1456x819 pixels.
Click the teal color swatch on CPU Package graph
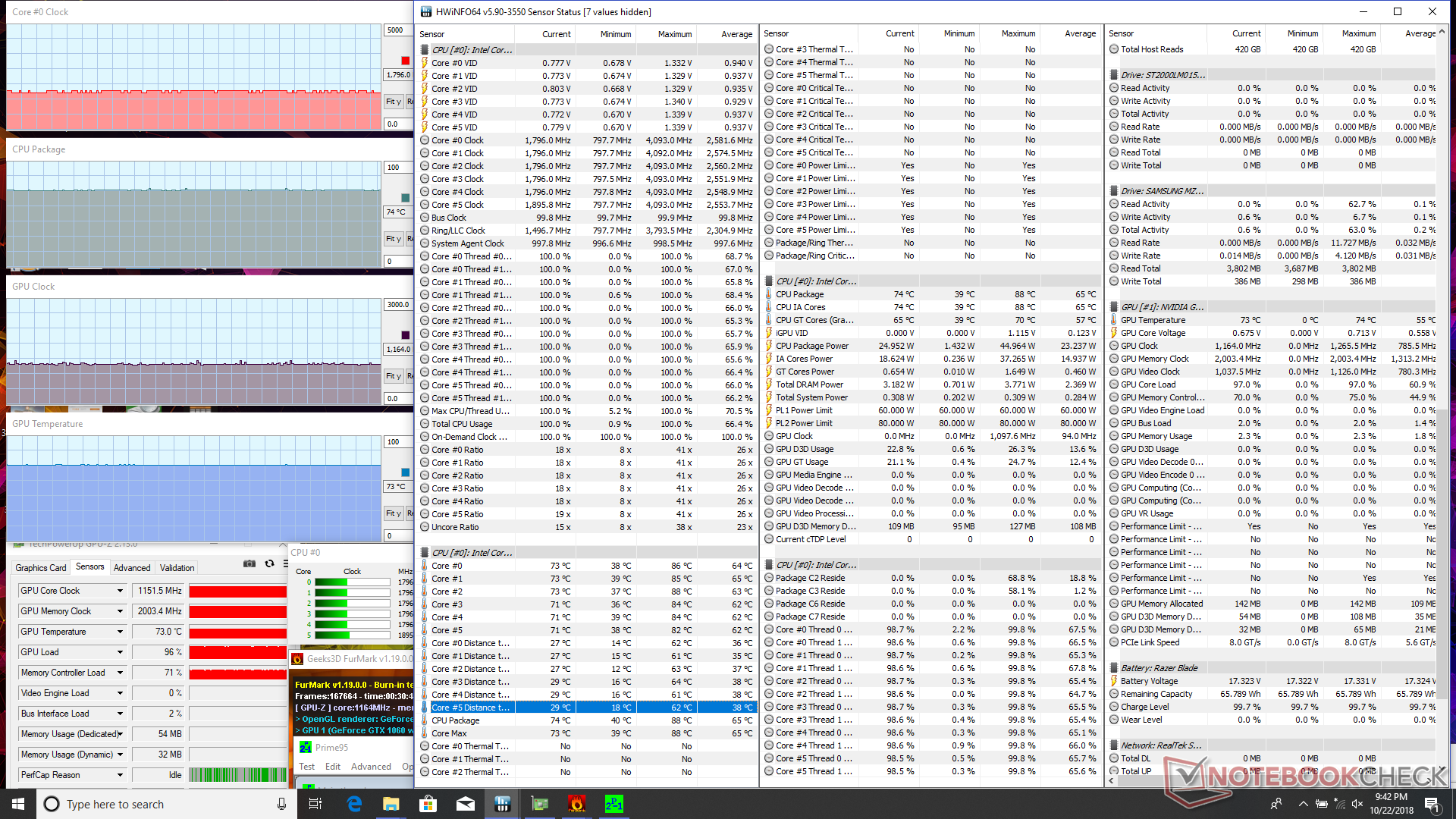405,198
